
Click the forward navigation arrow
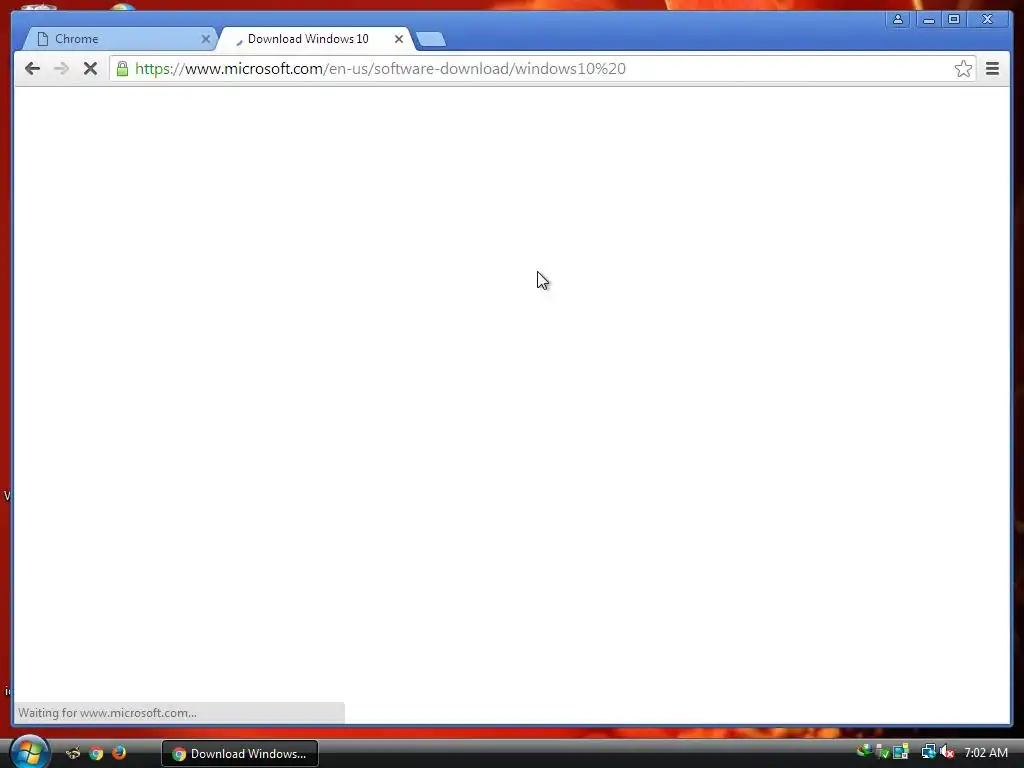61,69
